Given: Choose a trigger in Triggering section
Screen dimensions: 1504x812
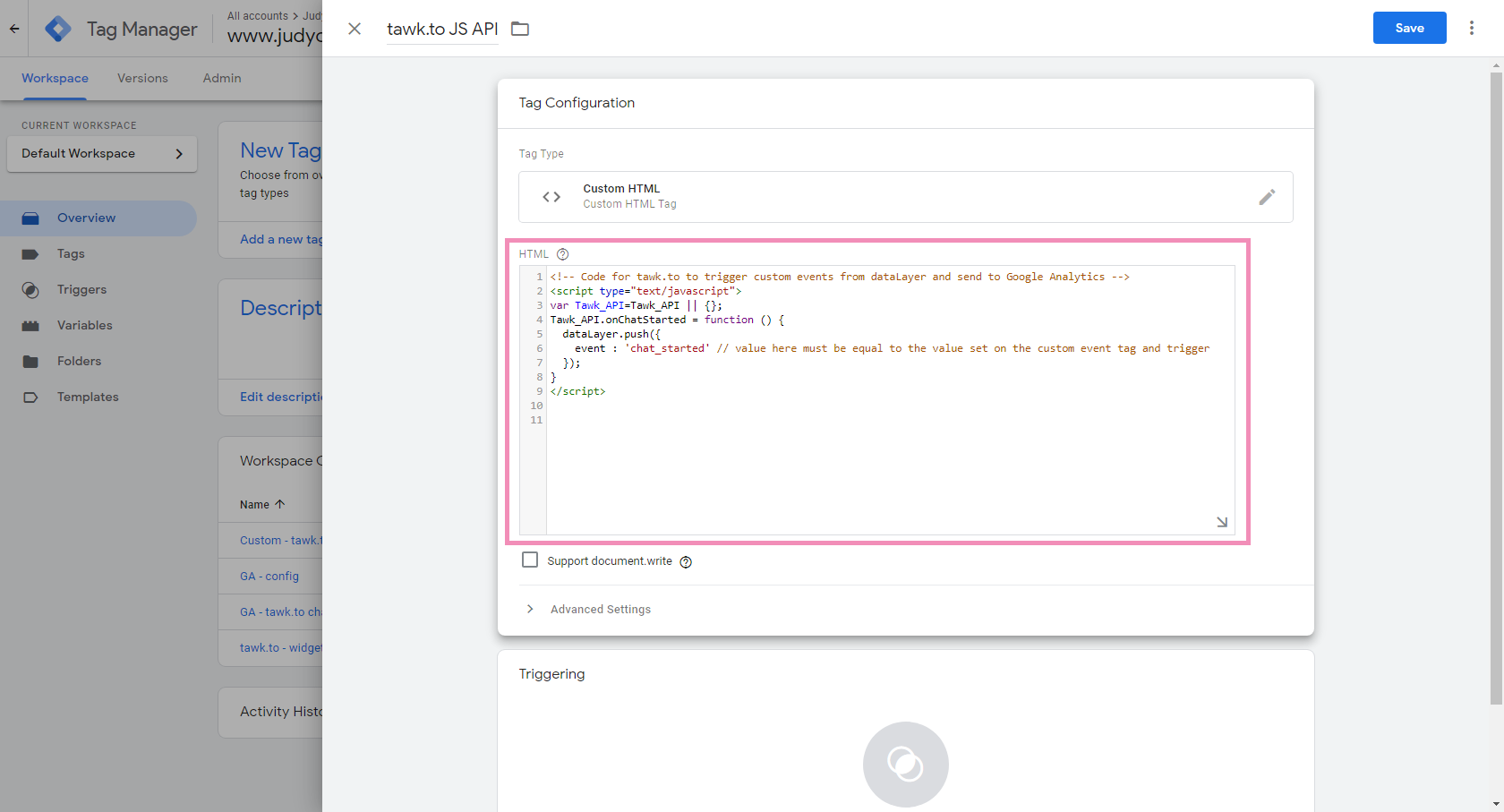Looking at the screenshot, I should (x=905, y=765).
